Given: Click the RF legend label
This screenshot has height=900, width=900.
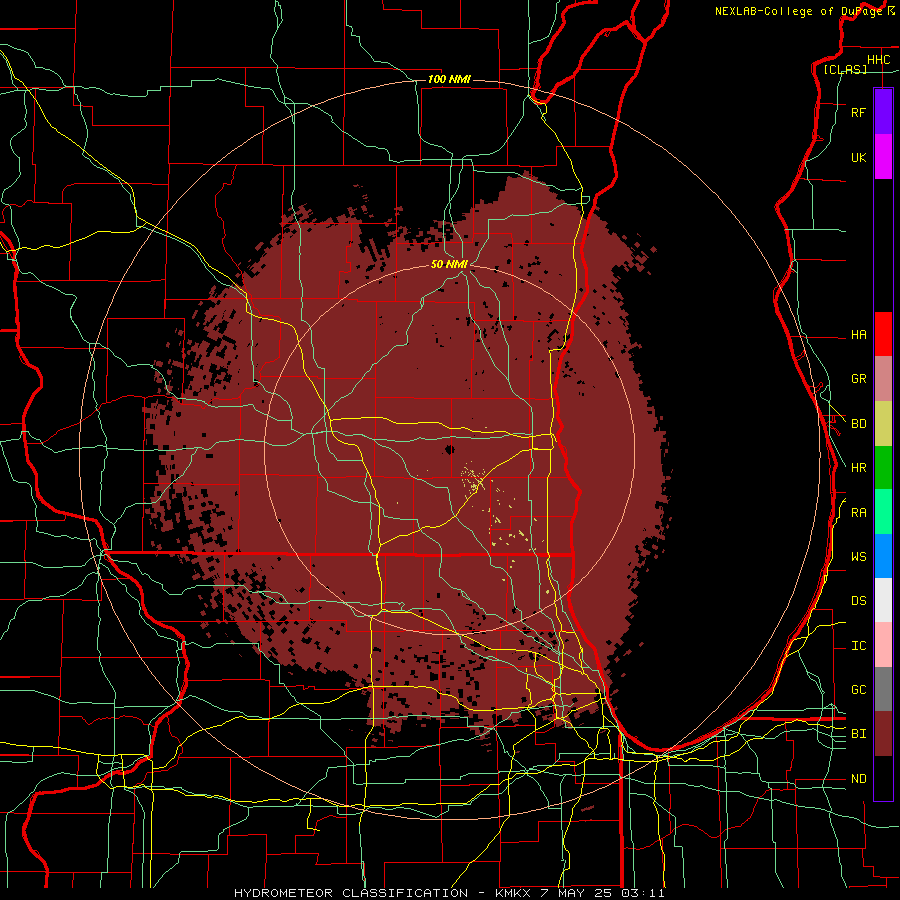Looking at the screenshot, I should [858, 112].
